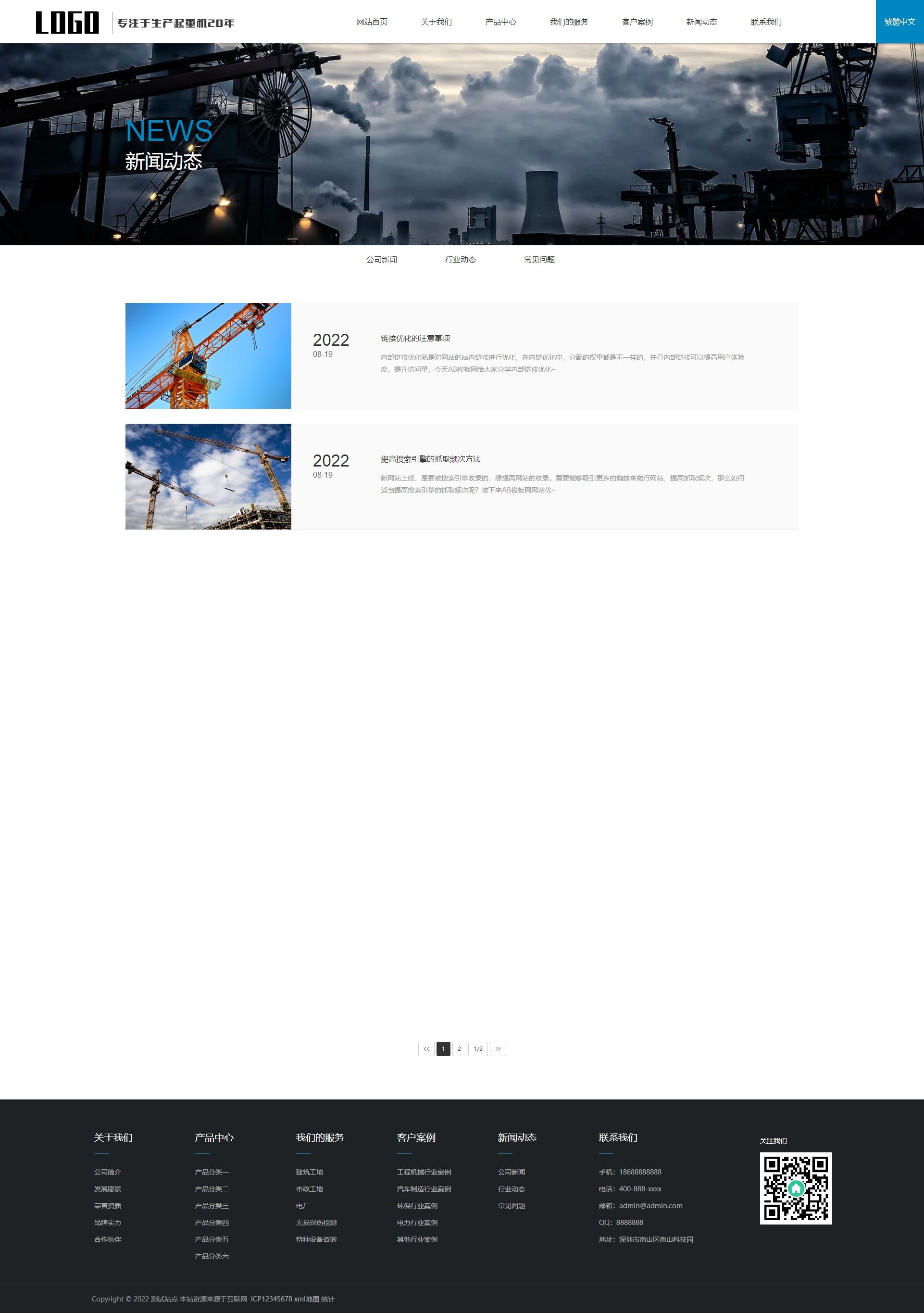Open the orange crane article thumbnail
924x1313 pixels.
pos(208,356)
